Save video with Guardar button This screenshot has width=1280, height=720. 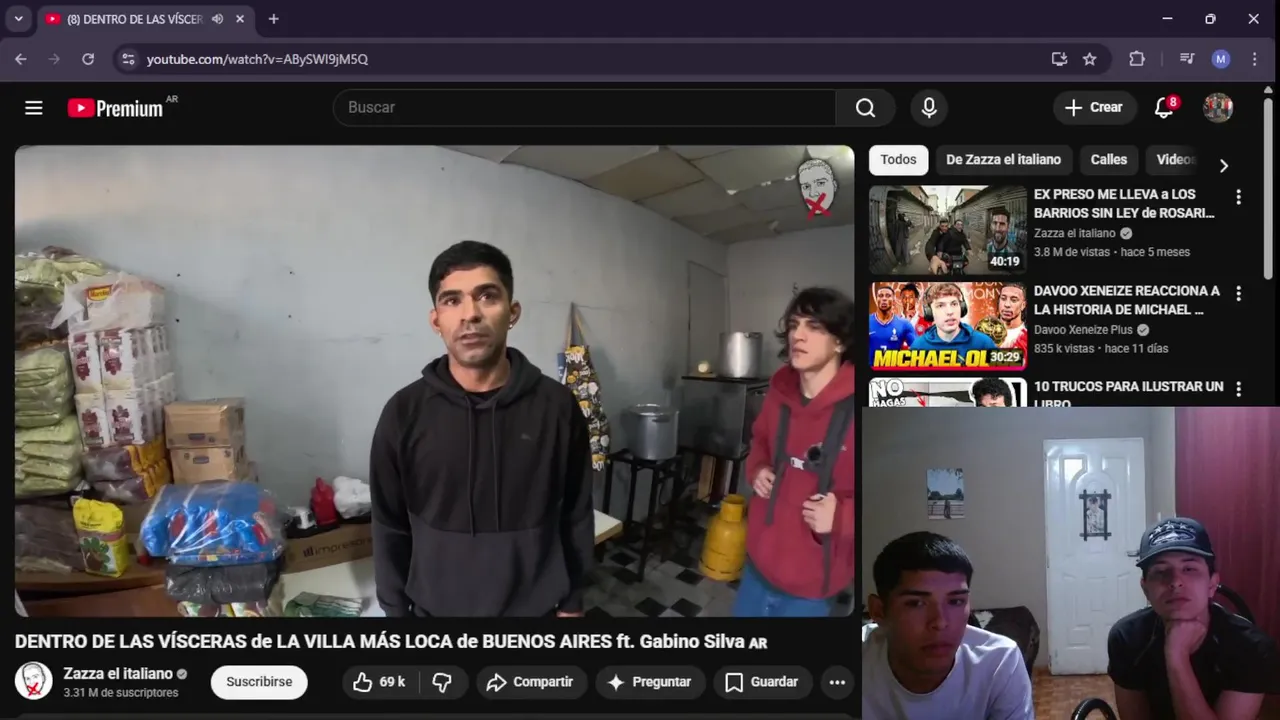coord(762,682)
